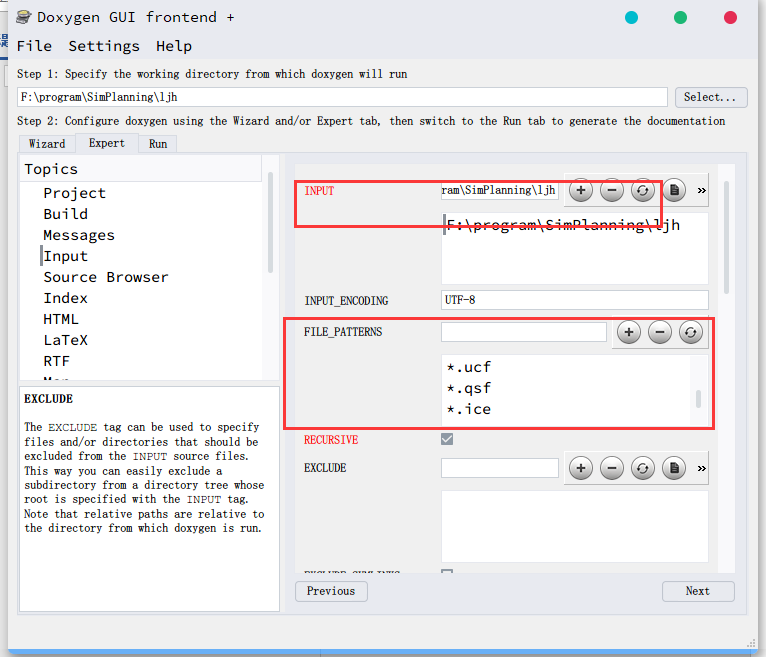Viewport: 766px width, 657px height.
Task: Select Source Browser topic
Action: [106, 277]
